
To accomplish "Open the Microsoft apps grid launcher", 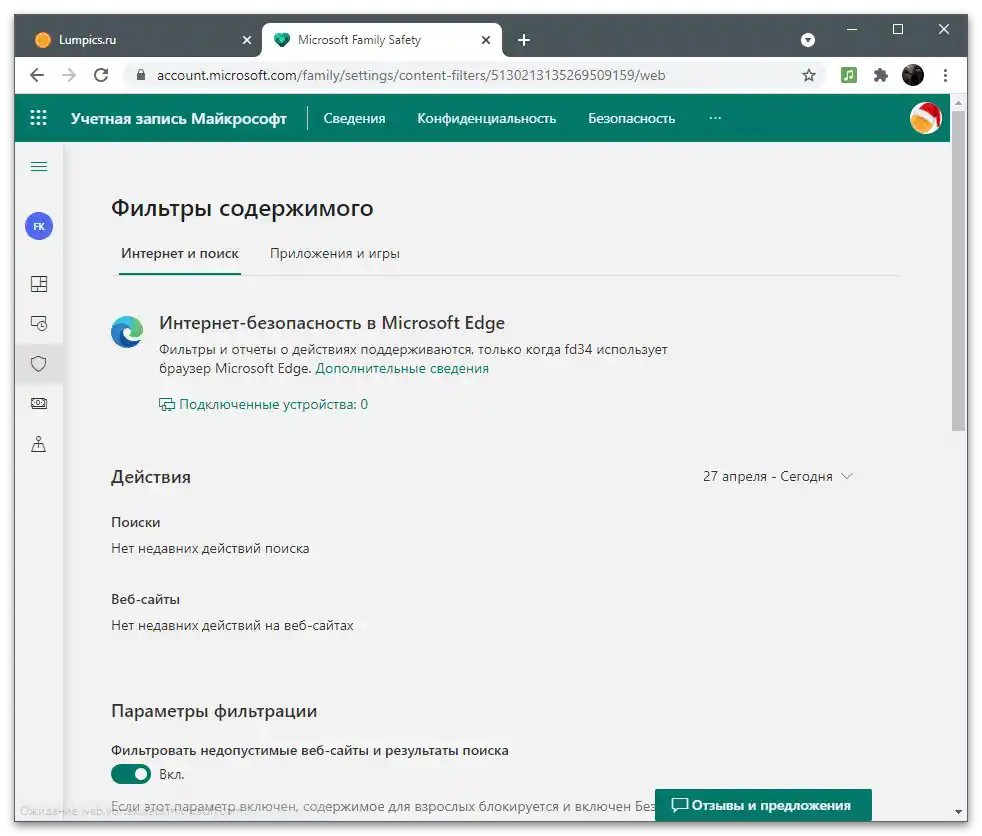I will tap(38, 118).
